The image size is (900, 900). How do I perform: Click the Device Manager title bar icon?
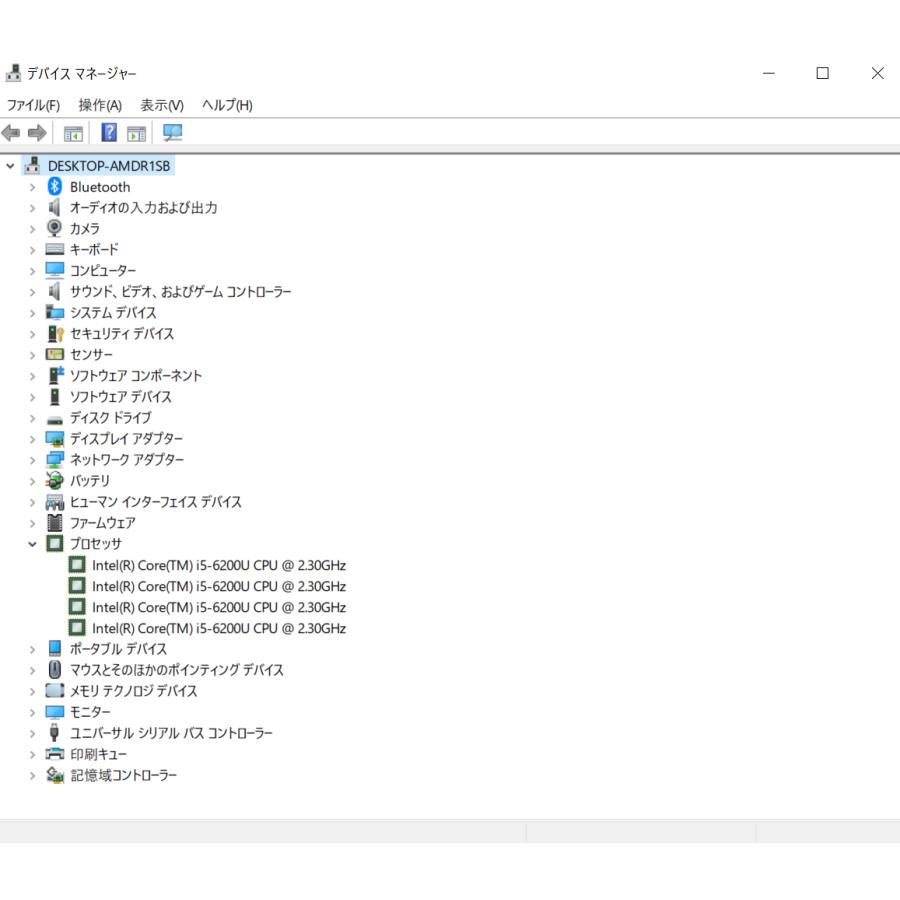13,73
